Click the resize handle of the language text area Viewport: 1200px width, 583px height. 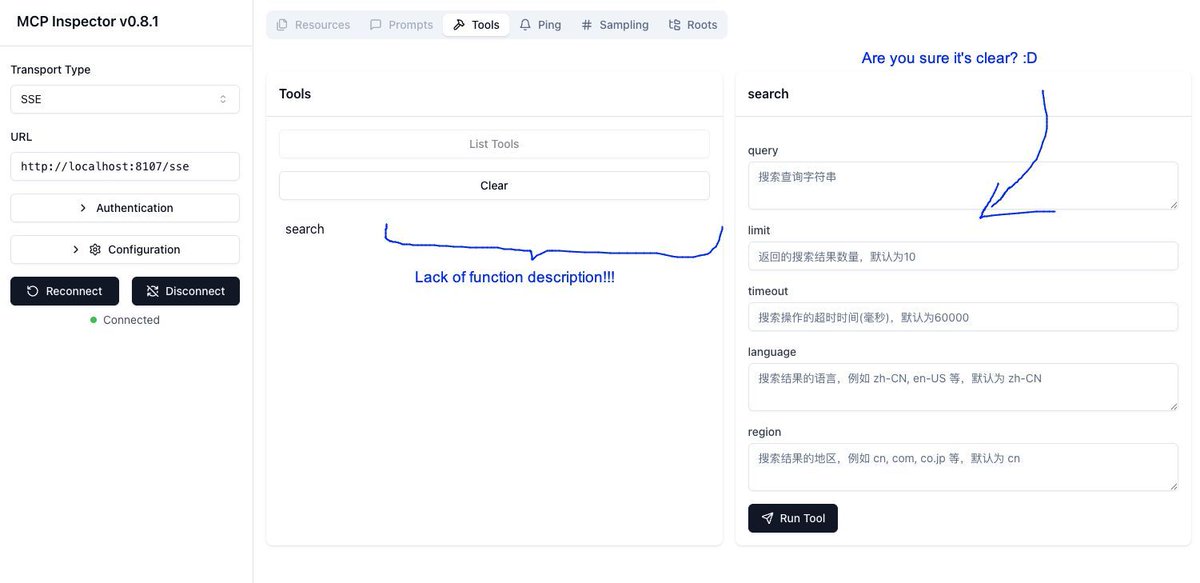click(x=1173, y=405)
